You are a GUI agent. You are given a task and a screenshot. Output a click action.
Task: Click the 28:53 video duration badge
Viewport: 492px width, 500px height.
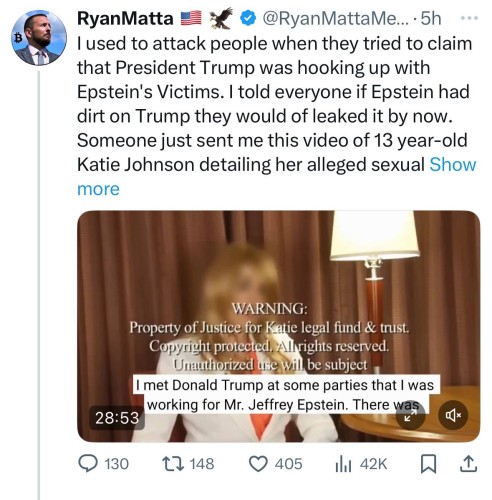tap(117, 418)
